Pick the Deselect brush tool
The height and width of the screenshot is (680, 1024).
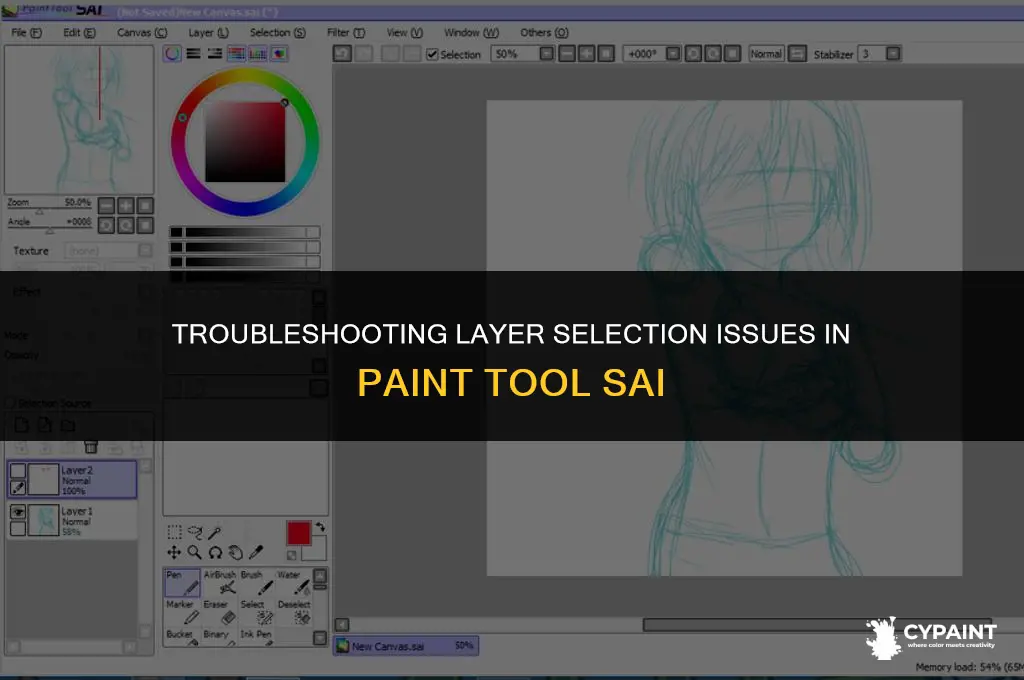293,612
